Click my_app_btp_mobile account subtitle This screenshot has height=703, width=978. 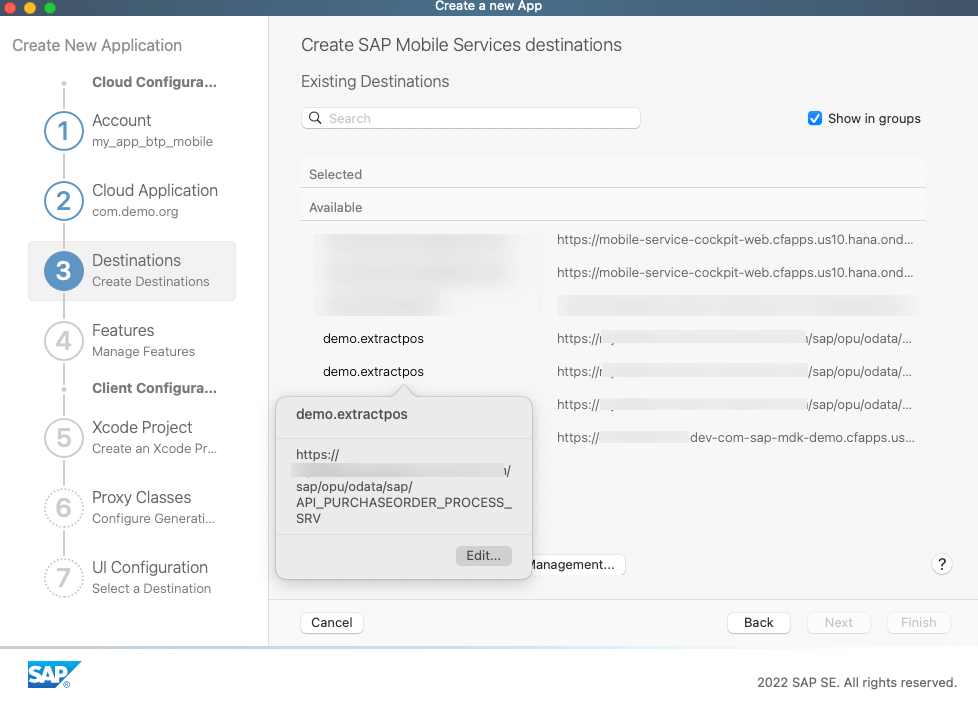click(152, 142)
